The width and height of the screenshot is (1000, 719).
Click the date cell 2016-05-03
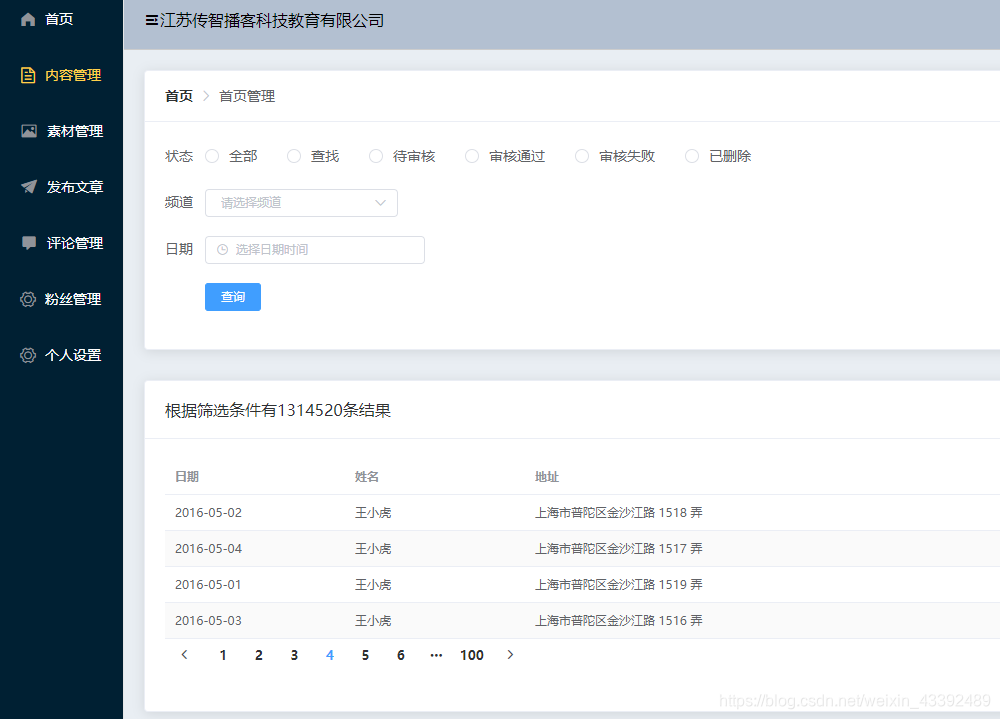(209, 621)
